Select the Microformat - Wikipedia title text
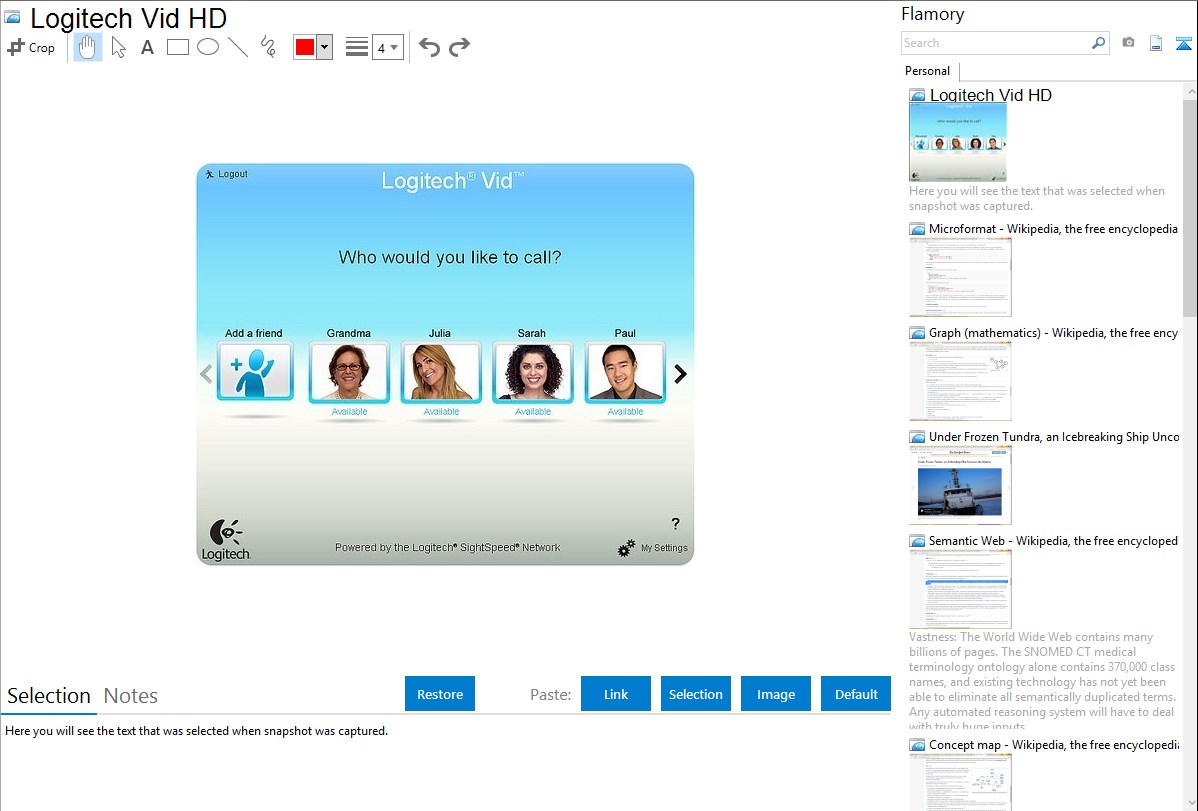 point(1053,229)
